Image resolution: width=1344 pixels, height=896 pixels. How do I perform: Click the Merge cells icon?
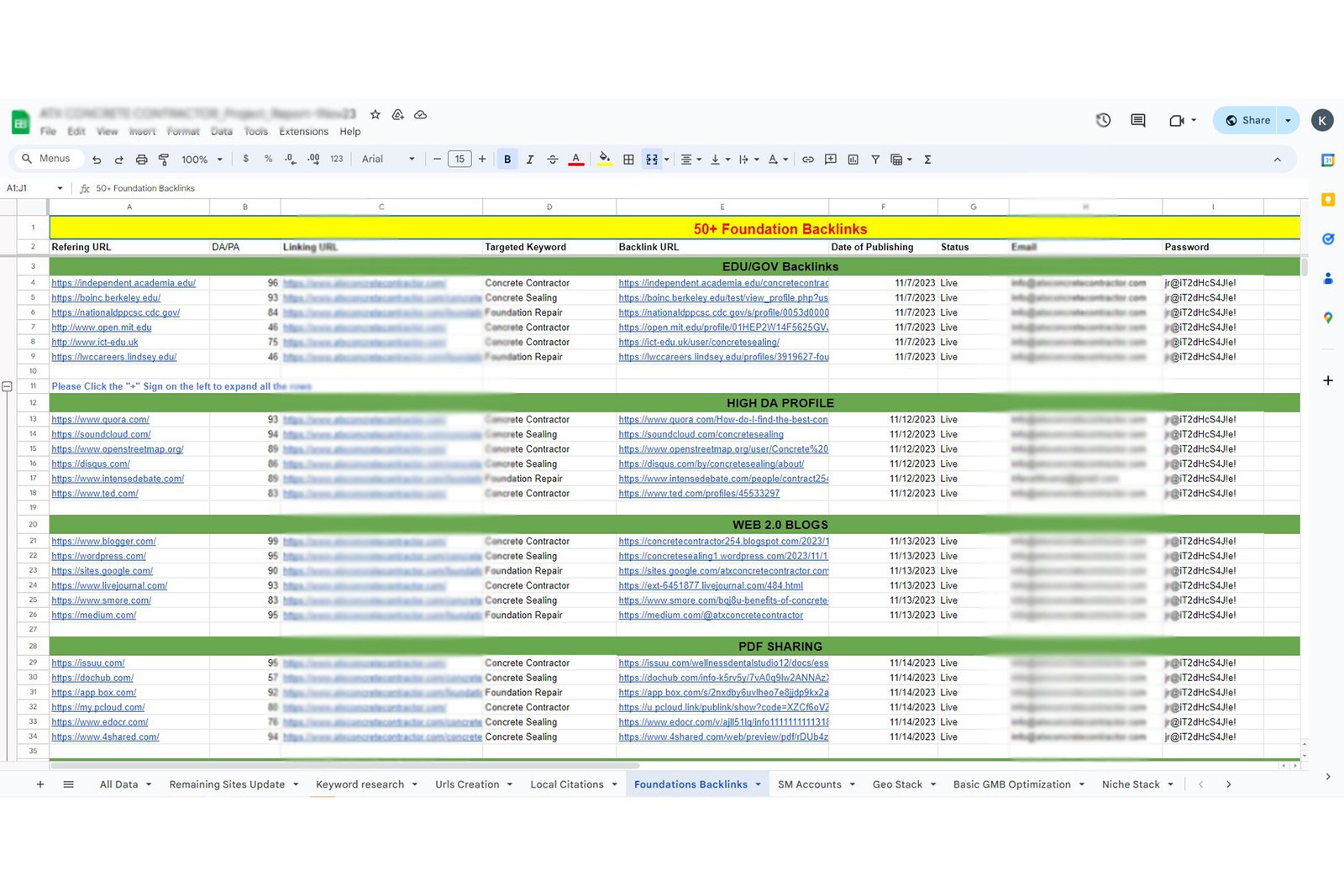coord(652,160)
